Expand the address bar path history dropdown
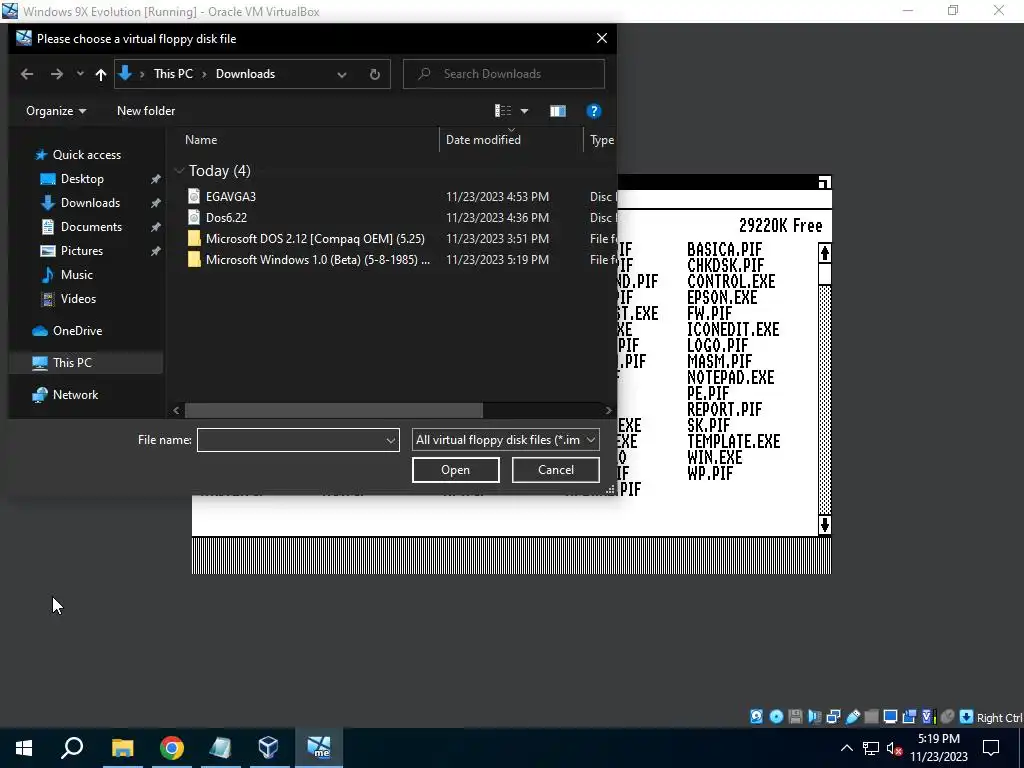 click(x=342, y=74)
